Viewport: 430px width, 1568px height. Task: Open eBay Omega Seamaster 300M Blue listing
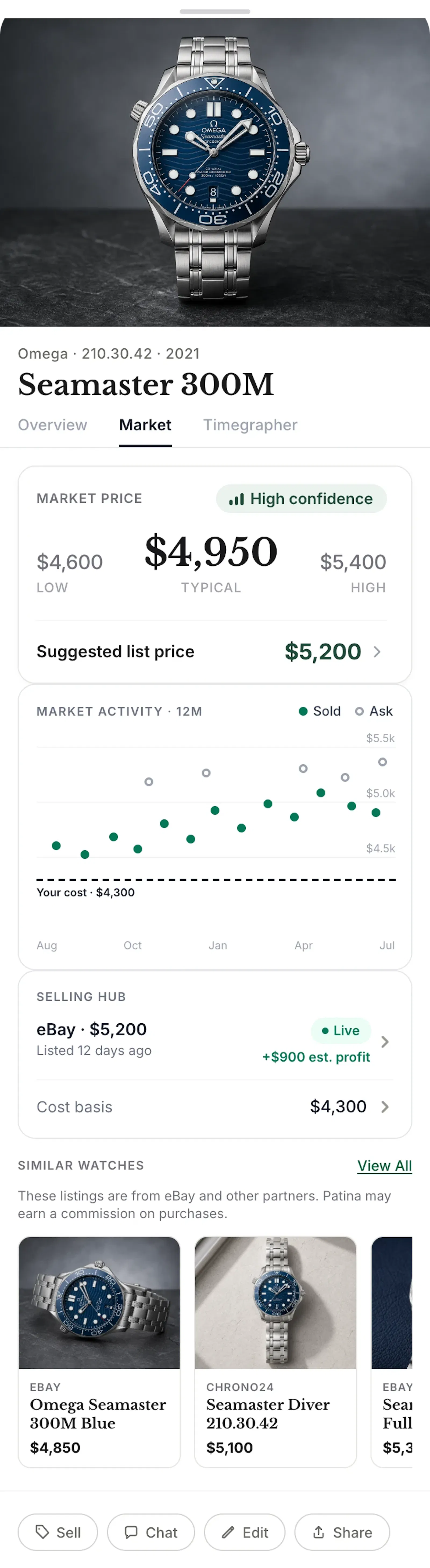99,1351
